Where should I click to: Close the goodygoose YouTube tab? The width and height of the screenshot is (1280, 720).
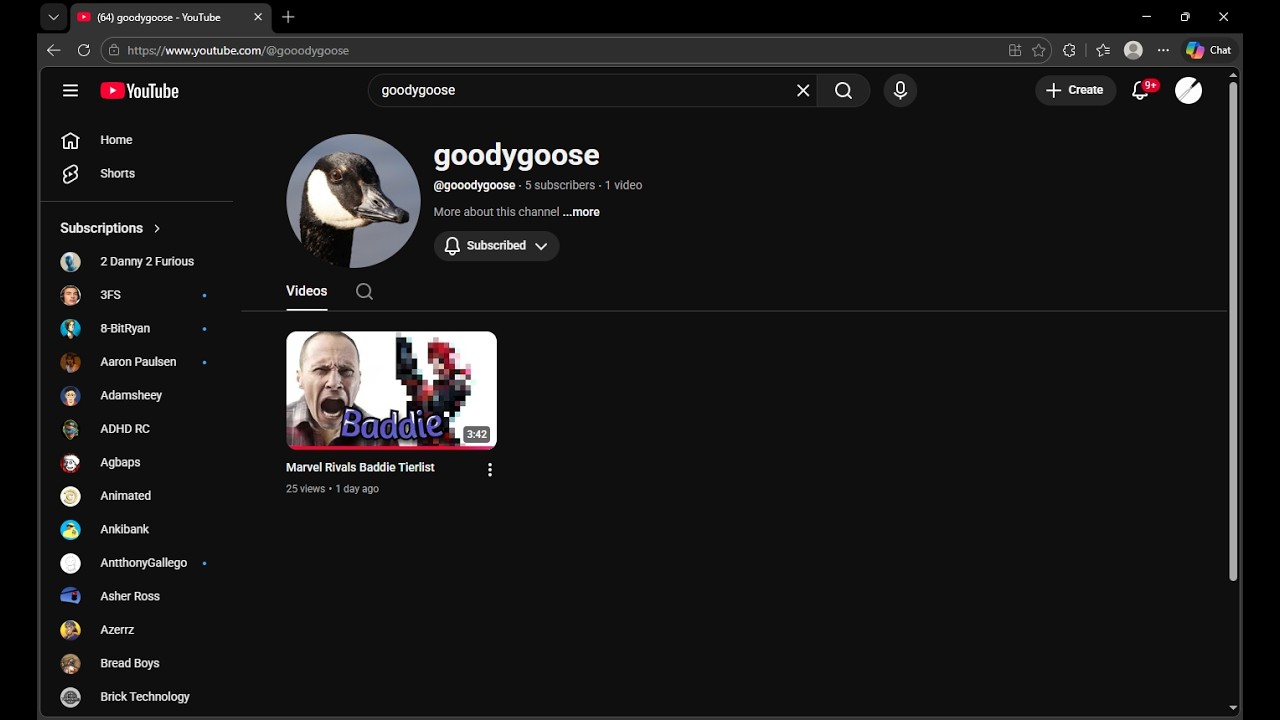click(258, 17)
